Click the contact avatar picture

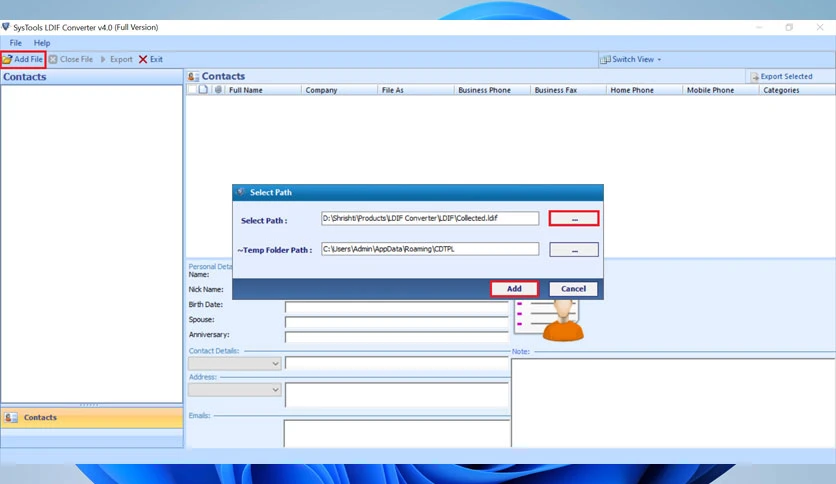click(549, 320)
